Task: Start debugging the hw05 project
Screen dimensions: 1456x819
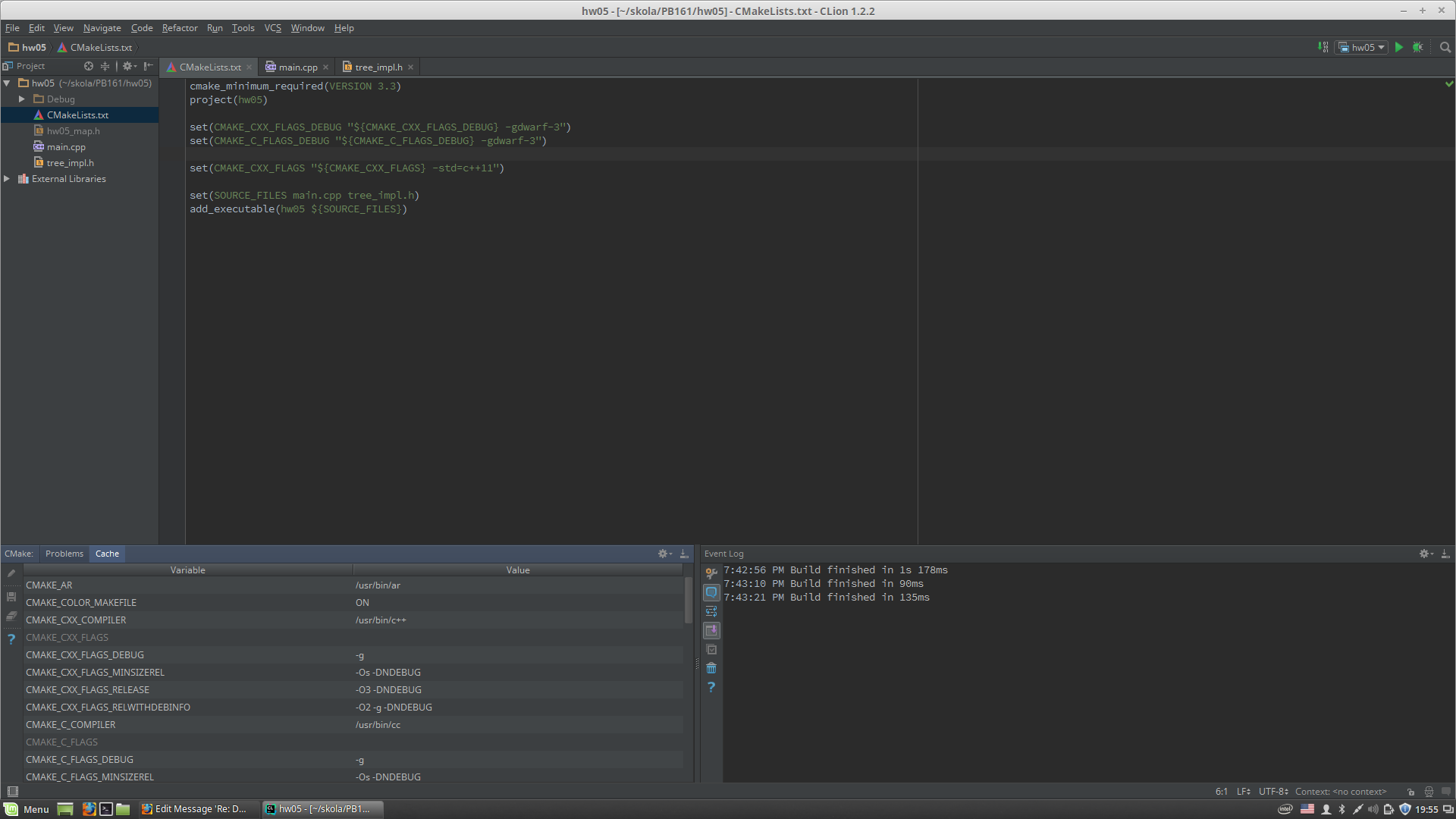Action: click(1417, 47)
